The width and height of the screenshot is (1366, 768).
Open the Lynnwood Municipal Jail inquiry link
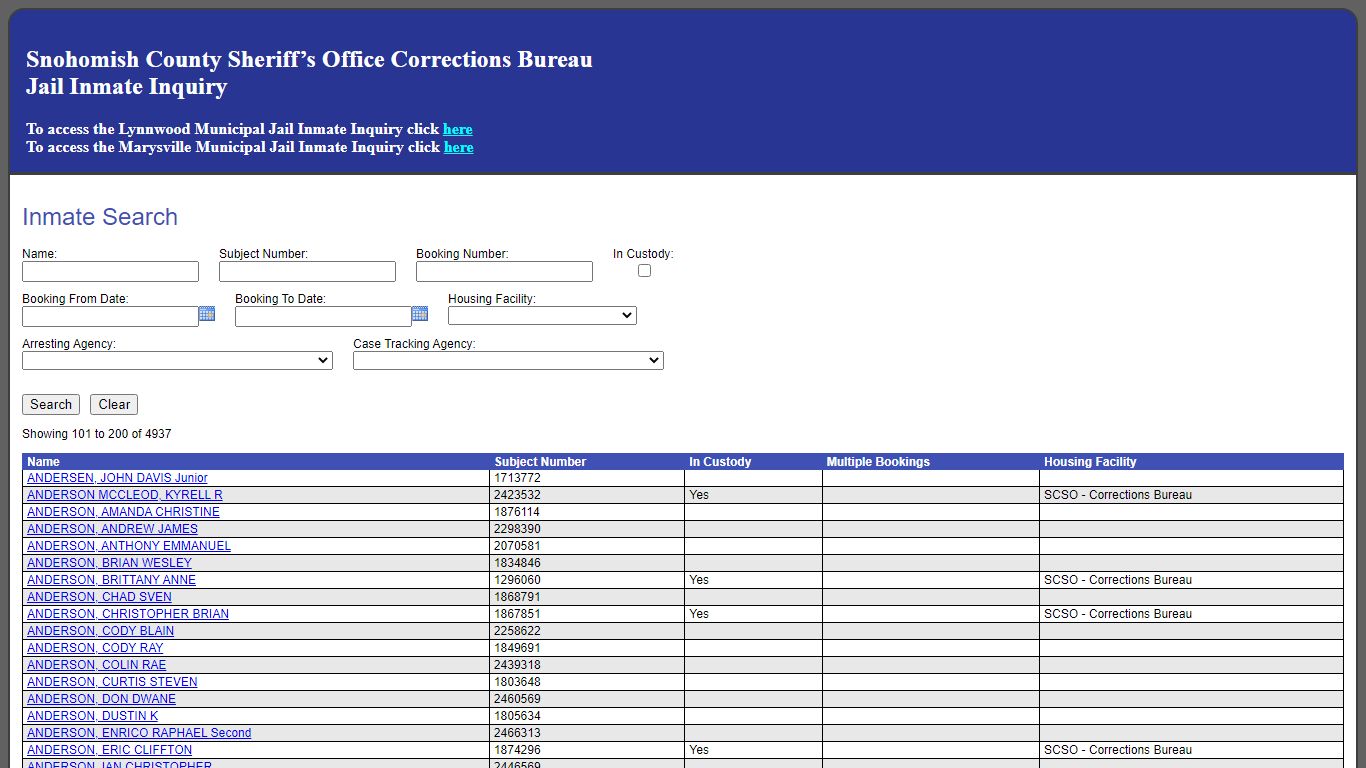click(458, 129)
